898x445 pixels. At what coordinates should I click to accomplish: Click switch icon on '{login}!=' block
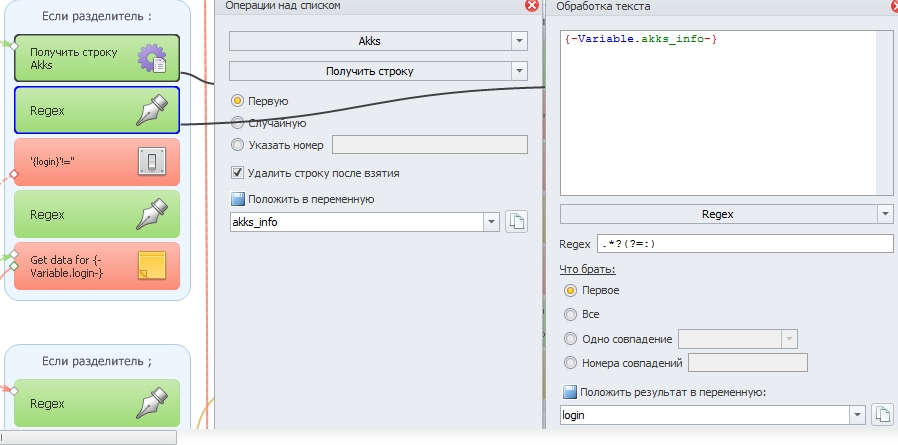coord(152,161)
